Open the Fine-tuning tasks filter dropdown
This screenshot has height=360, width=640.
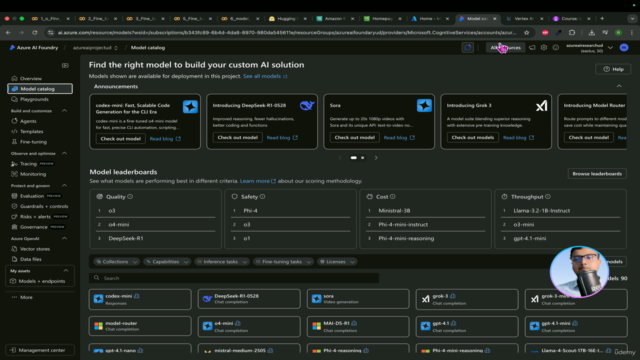(283, 262)
